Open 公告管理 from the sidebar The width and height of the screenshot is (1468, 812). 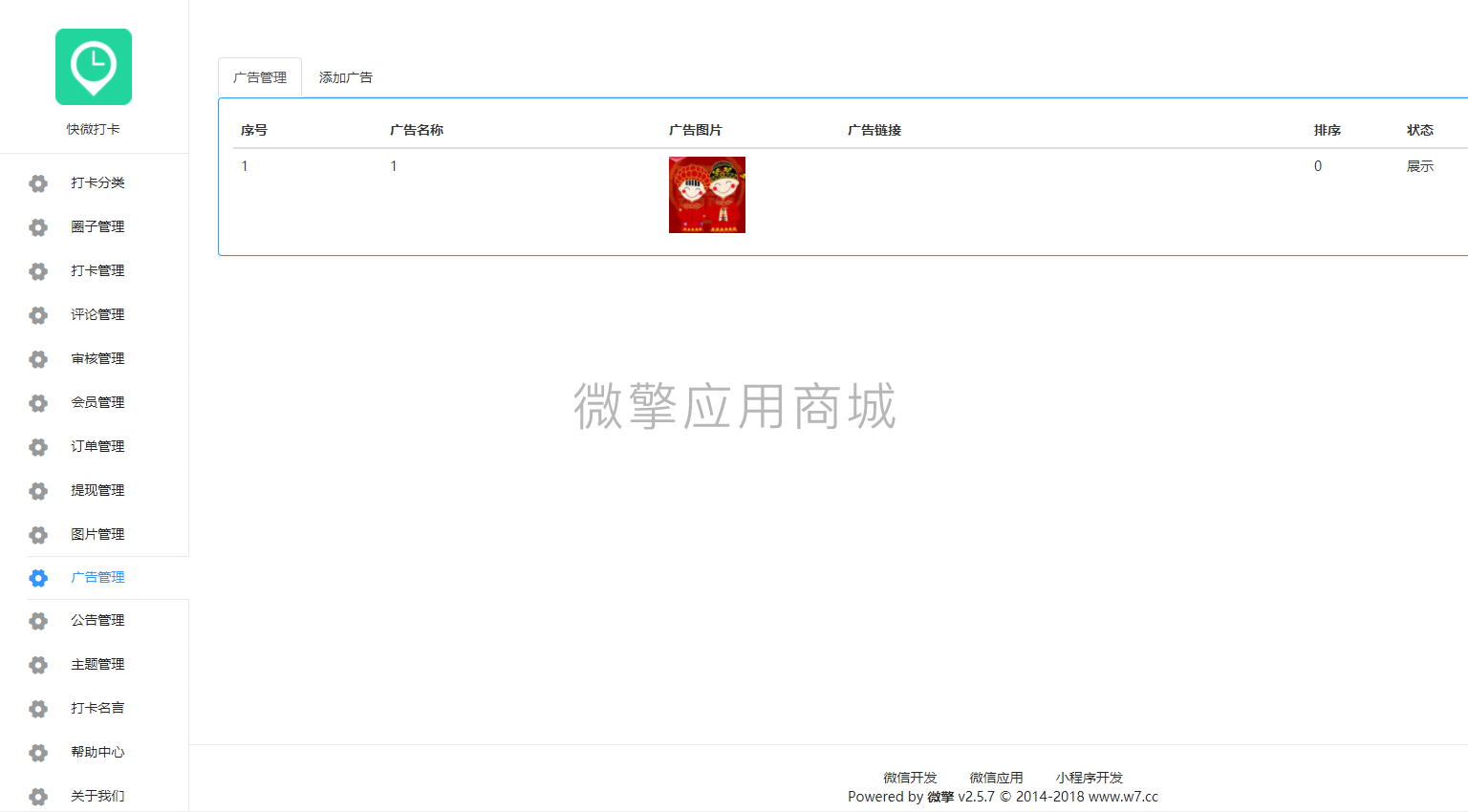point(97,620)
